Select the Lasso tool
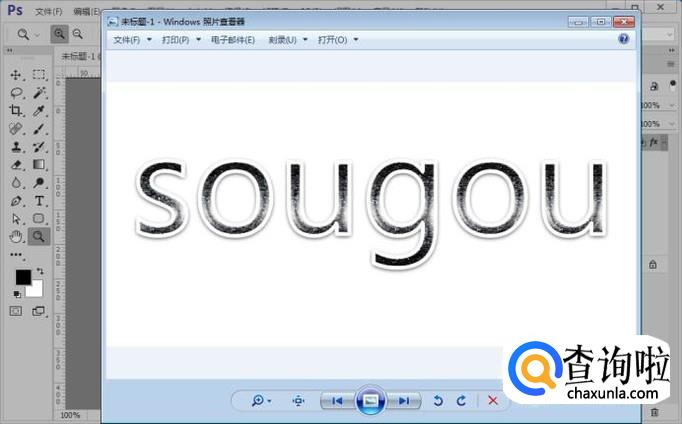Screen dimensions: 682x424 [x=16, y=93]
